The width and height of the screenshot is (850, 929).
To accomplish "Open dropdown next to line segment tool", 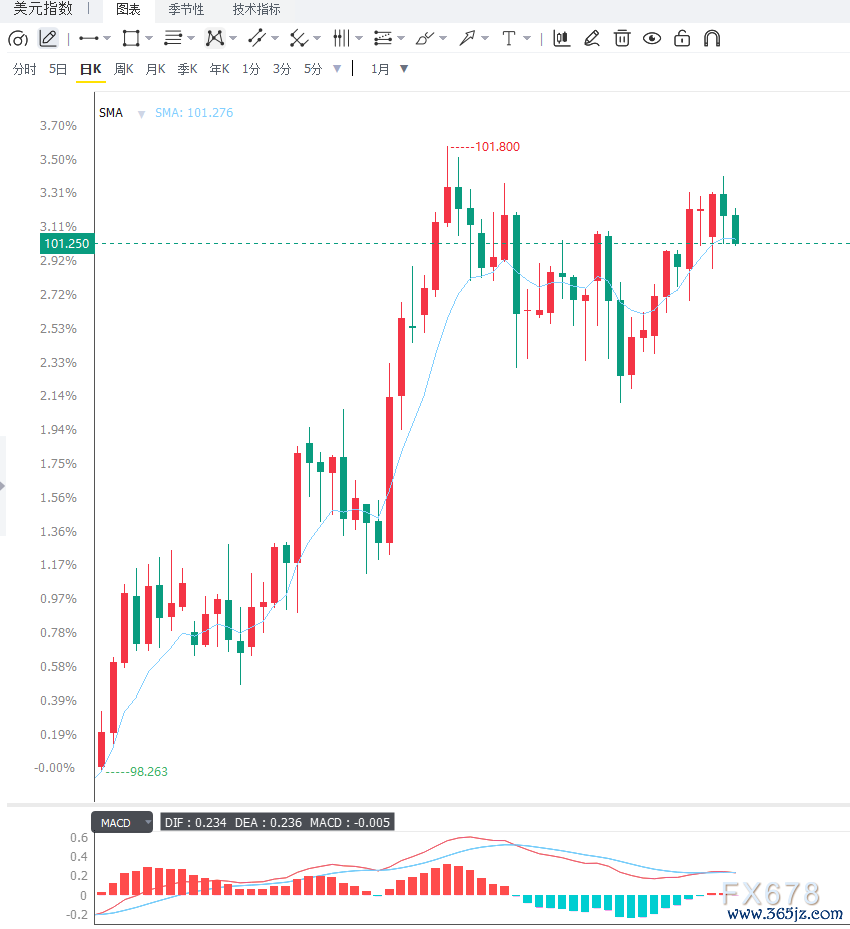I will click(x=107, y=39).
